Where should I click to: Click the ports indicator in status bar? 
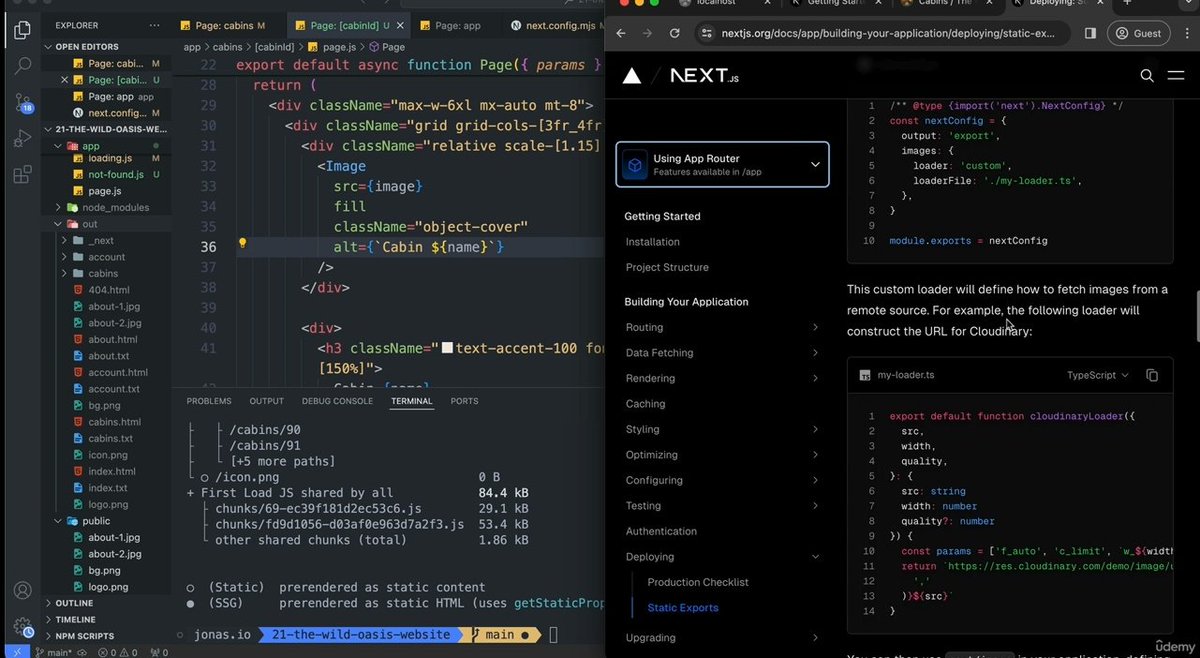[157, 652]
